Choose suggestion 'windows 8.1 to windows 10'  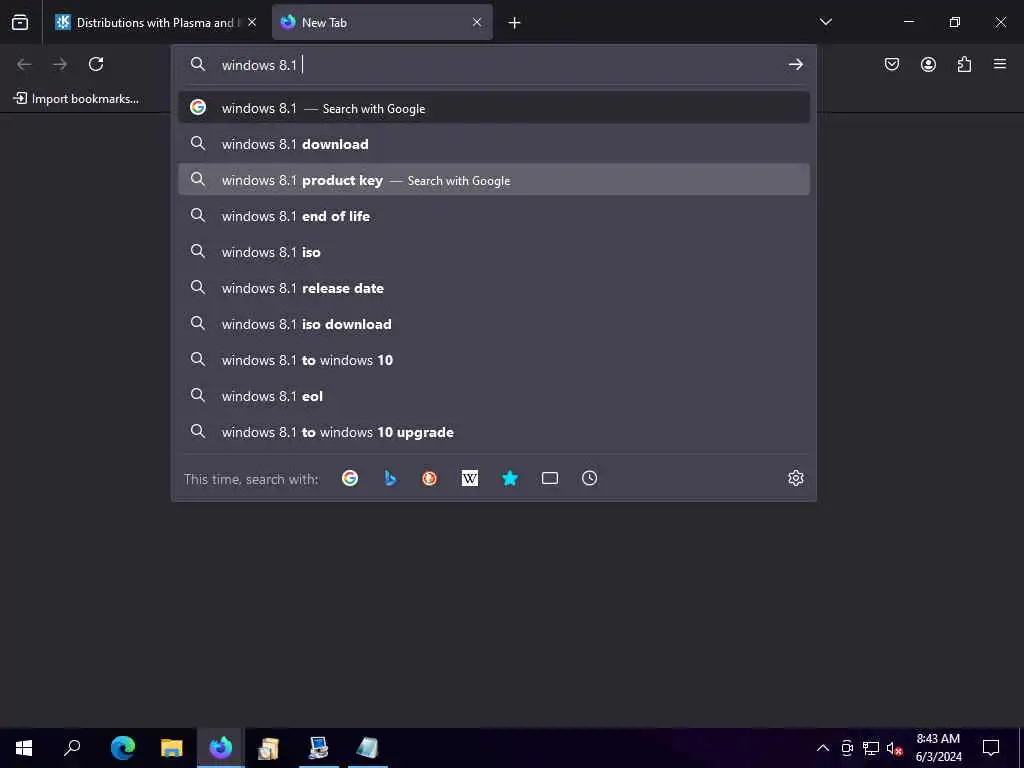[x=494, y=360]
